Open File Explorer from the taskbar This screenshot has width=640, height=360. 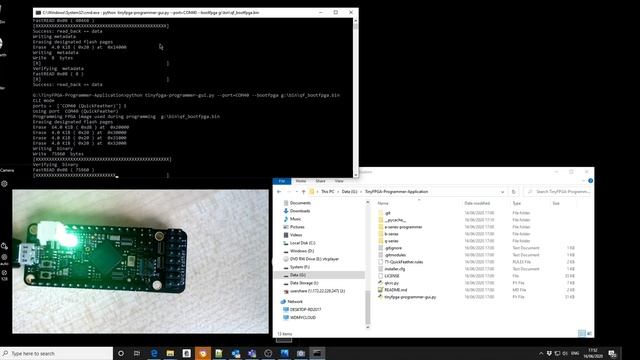[x=170, y=353]
